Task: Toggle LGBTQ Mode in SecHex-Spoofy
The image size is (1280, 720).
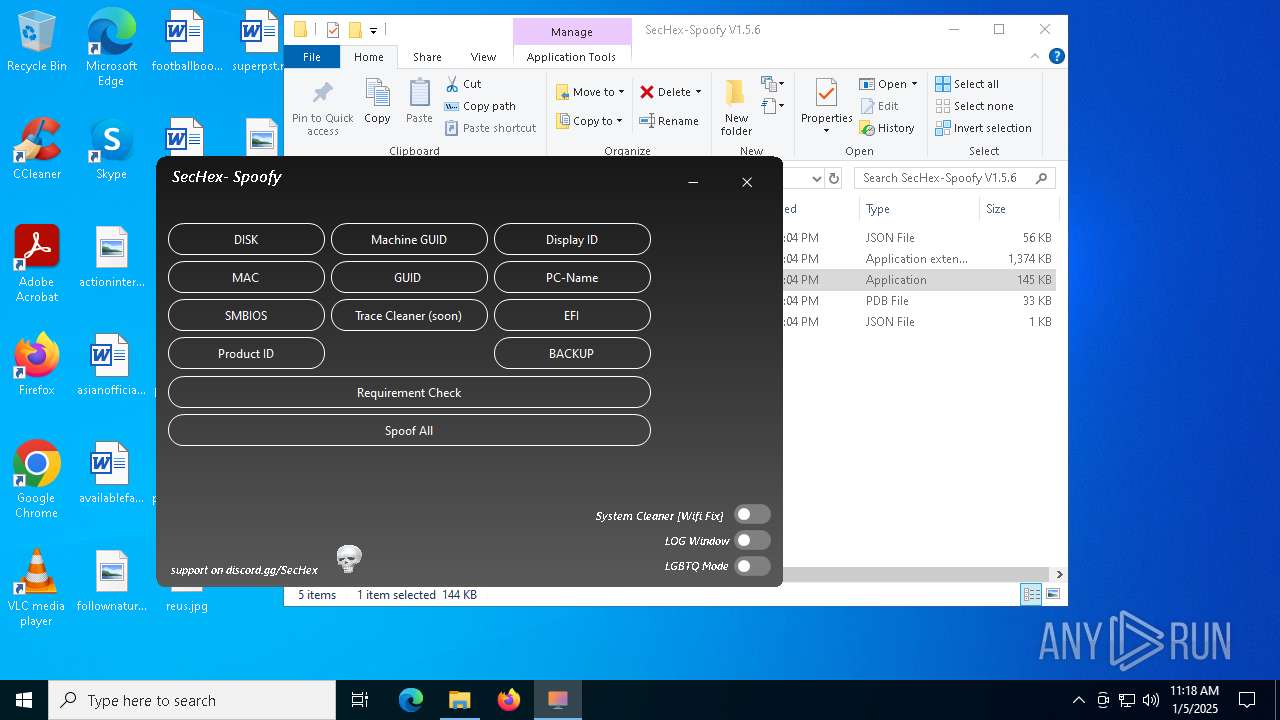Action: click(752, 566)
